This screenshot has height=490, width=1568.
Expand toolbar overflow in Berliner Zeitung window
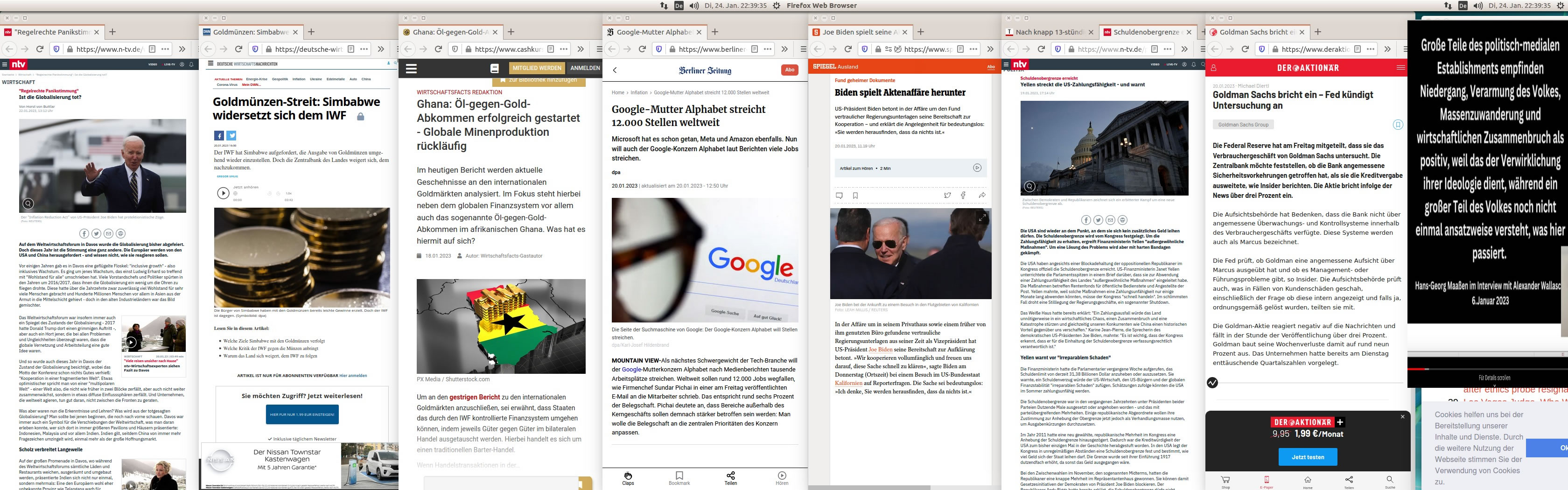[x=784, y=49]
